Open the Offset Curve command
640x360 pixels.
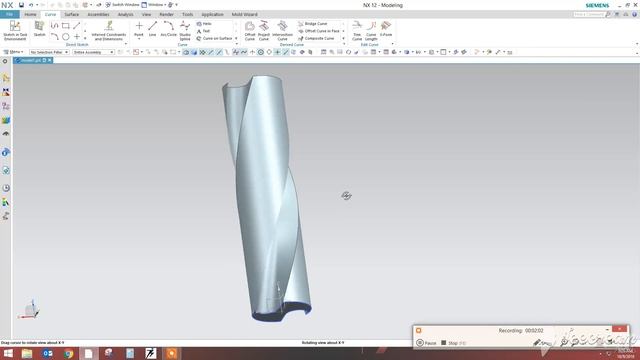coord(250,31)
